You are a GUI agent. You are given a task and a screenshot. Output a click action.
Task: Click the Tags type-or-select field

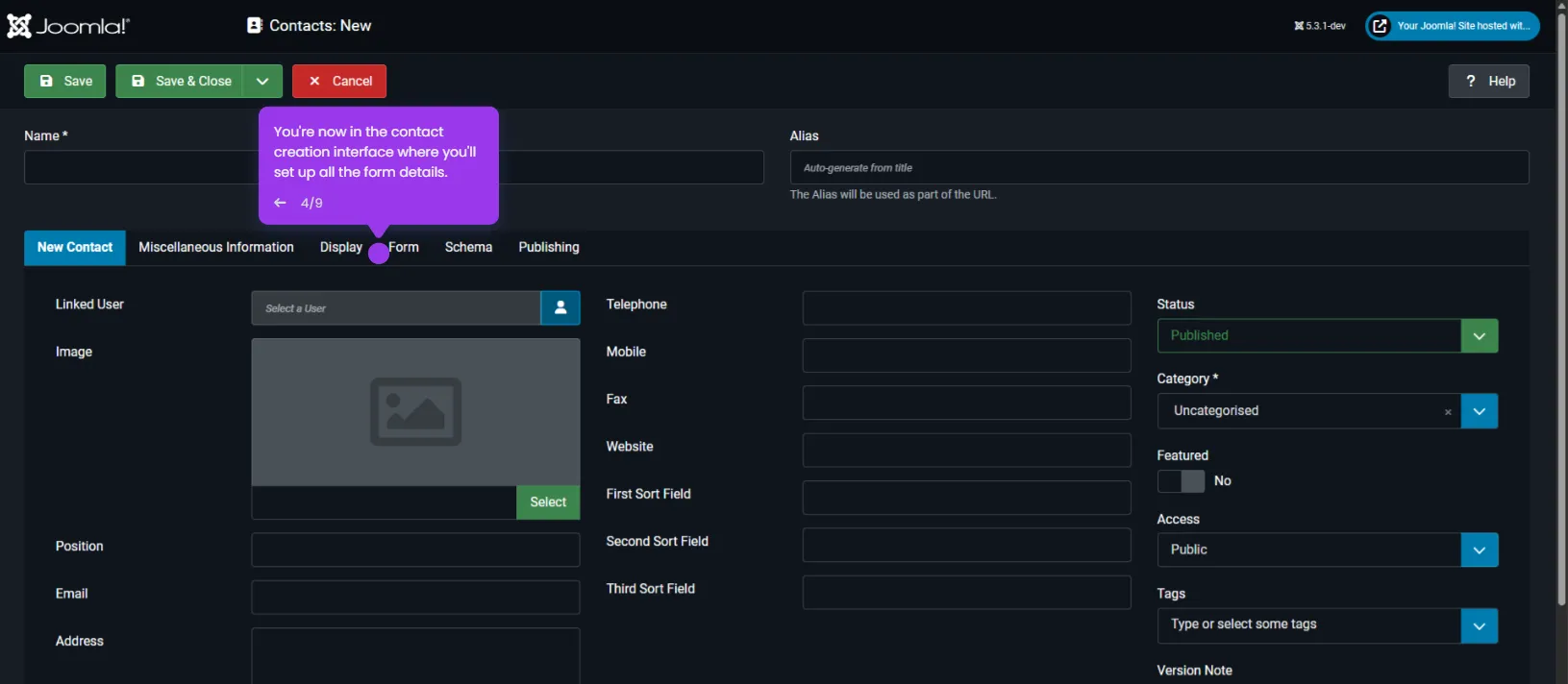(x=1309, y=626)
